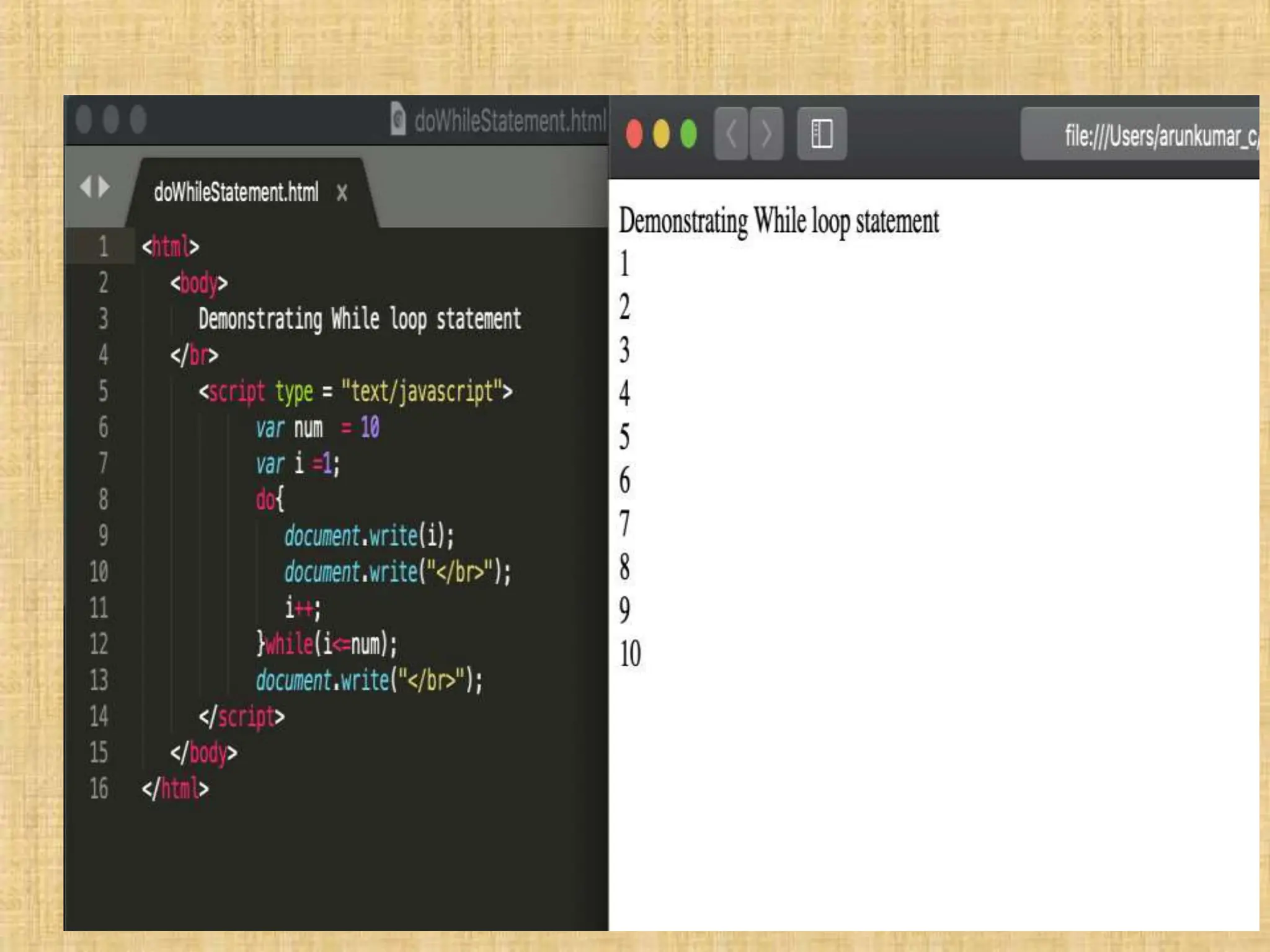Click the tab navigation right arrow in editor
Image resolution: width=1270 pixels, height=952 pixels.
tap(104, 187)
